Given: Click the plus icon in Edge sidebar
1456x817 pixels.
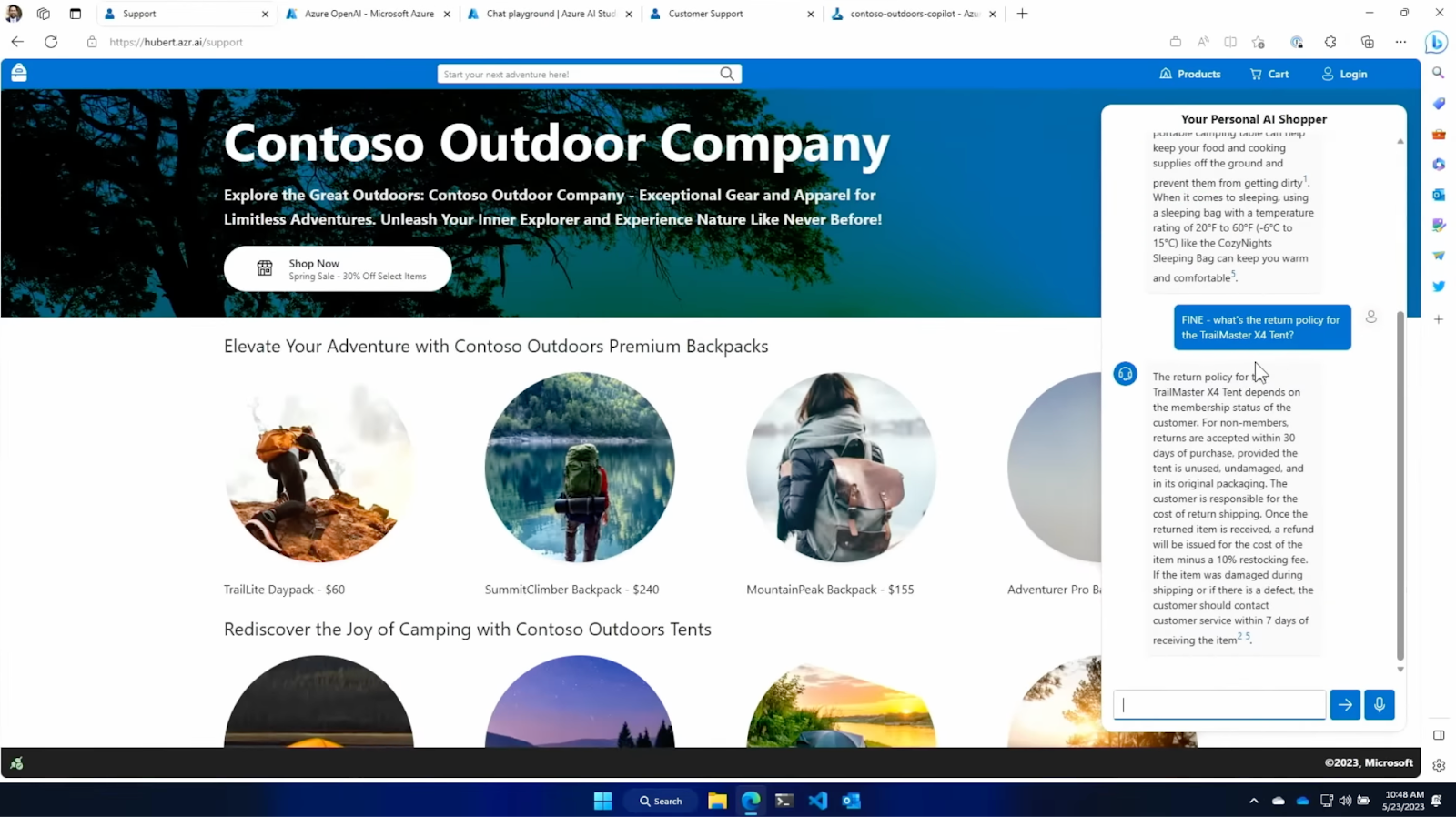Looking at the screenshot, I should (x=1439, y=319).
